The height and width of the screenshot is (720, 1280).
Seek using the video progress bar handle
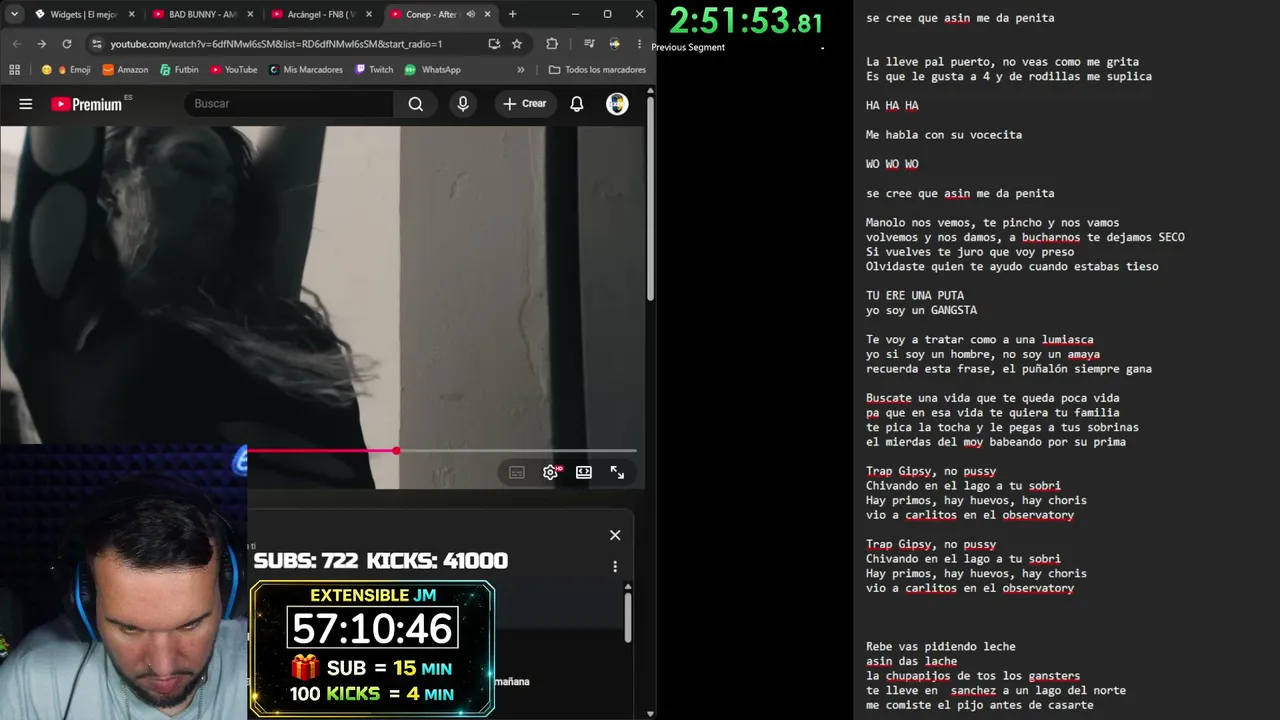tap(396, 451)
